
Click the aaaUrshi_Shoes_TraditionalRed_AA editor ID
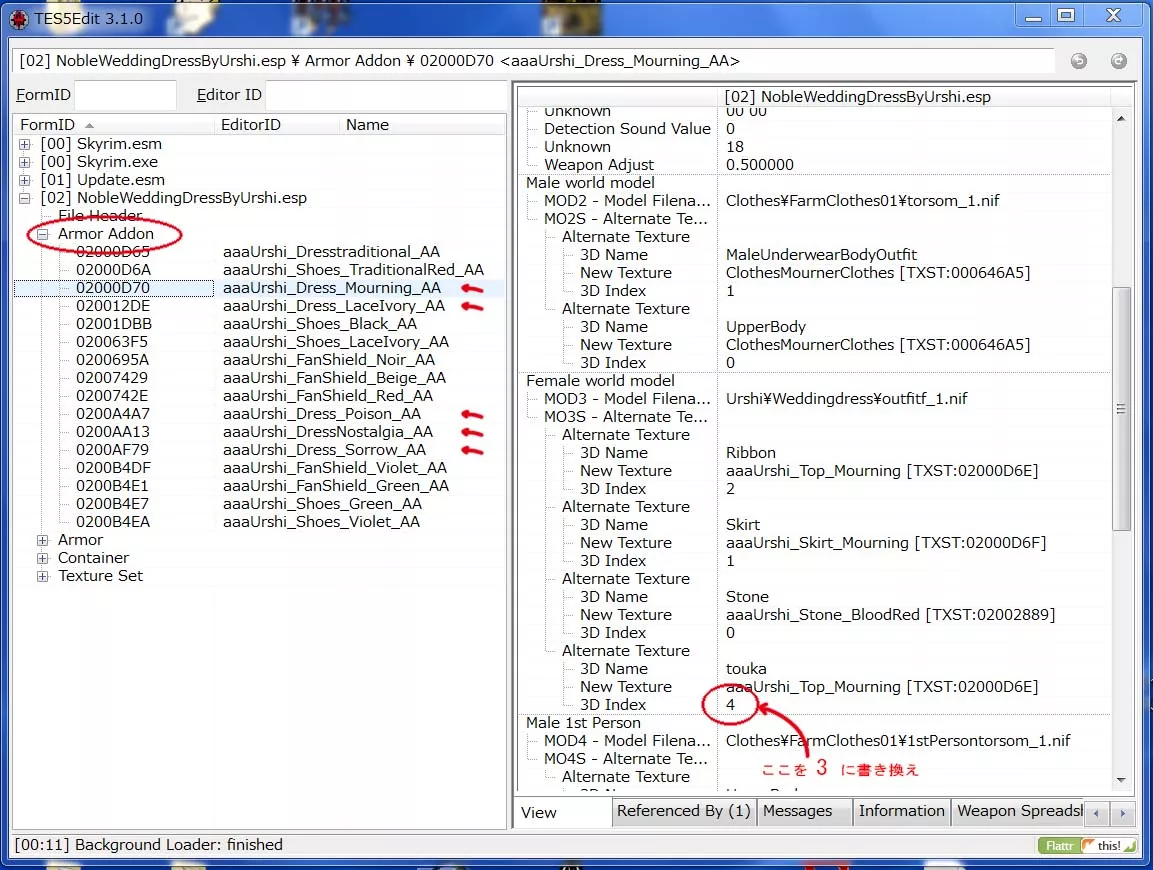click(x=353, y=270)
